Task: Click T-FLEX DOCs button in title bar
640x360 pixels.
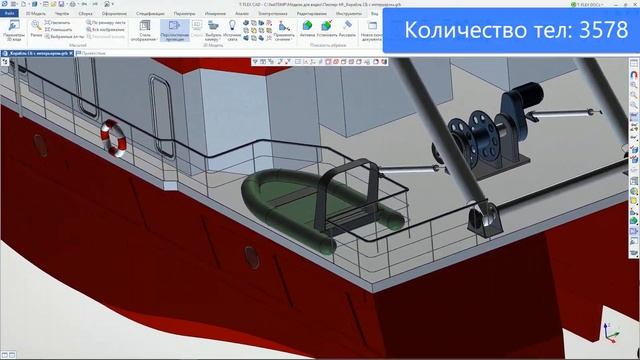Action: pos(587,4)
